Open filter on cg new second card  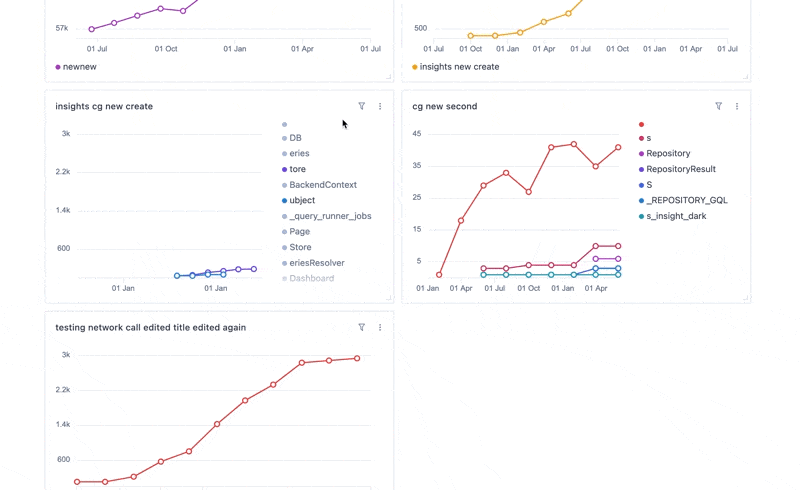point(718,106)
